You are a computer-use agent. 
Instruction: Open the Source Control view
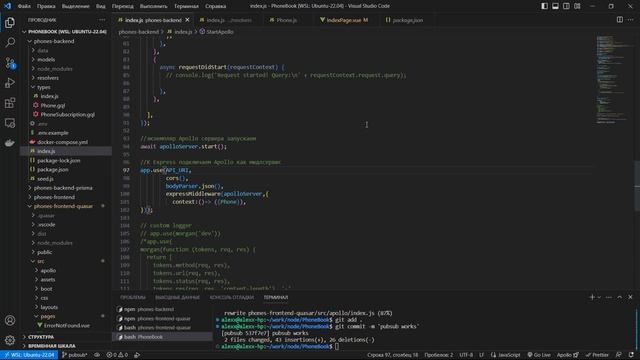[10, 63]
